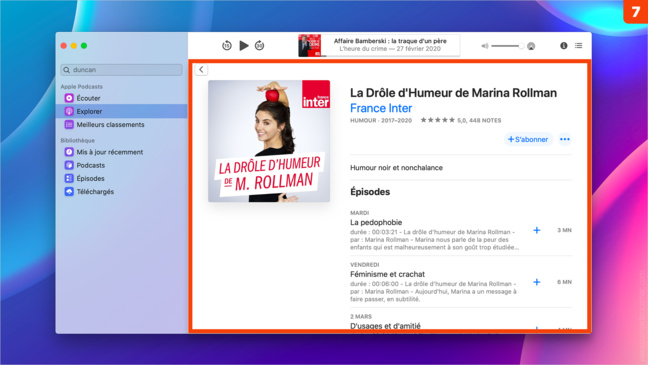648x365 pixels.
Task: Open Podcasts library
Action: [x=122, y=165]
